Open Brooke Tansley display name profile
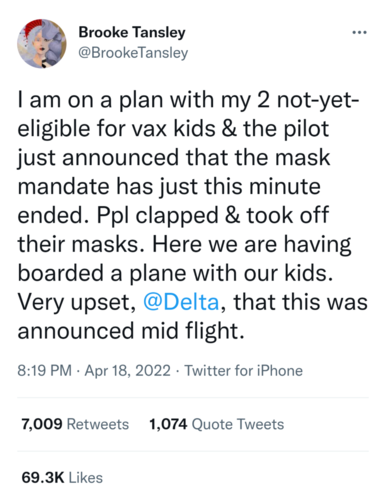The width and height of the screenshot is (386, 500). point(132,33)
